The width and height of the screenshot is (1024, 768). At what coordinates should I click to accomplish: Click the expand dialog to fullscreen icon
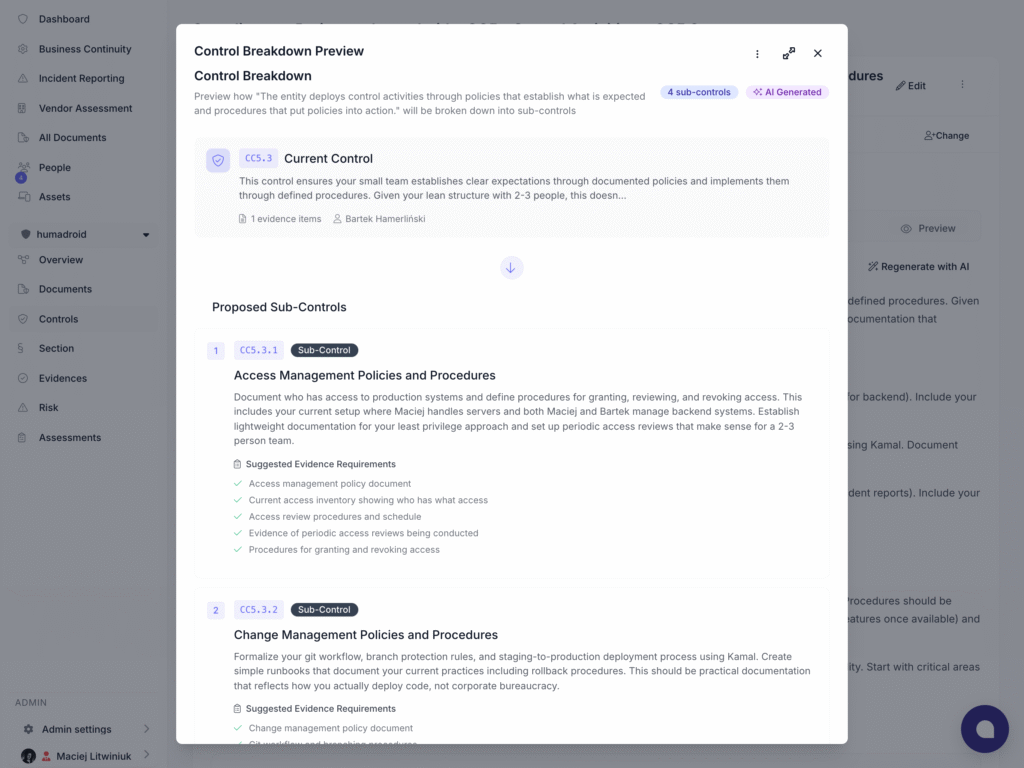click(x=789, y=54)
